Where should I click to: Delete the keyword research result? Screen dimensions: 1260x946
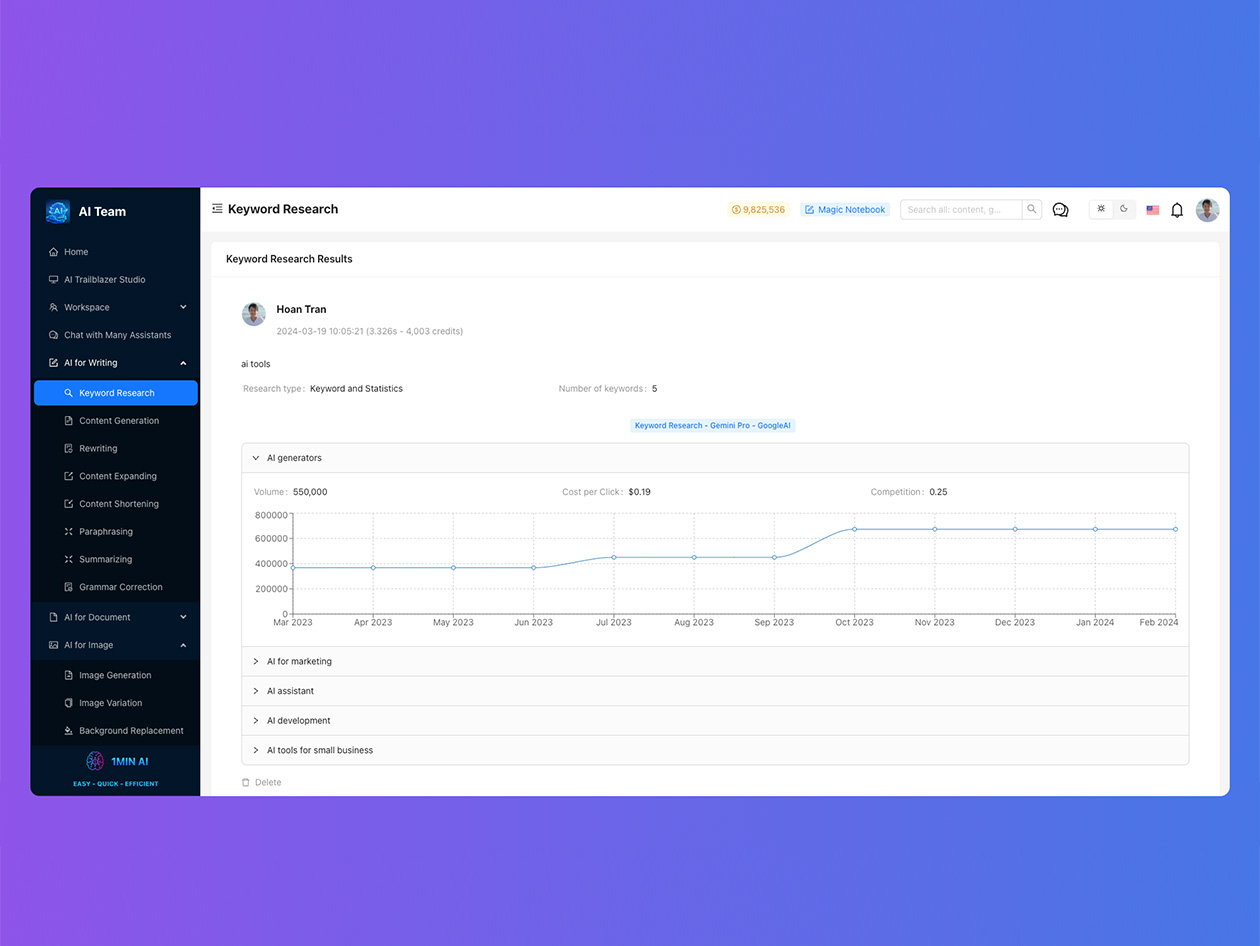click(x=262, y=782)
